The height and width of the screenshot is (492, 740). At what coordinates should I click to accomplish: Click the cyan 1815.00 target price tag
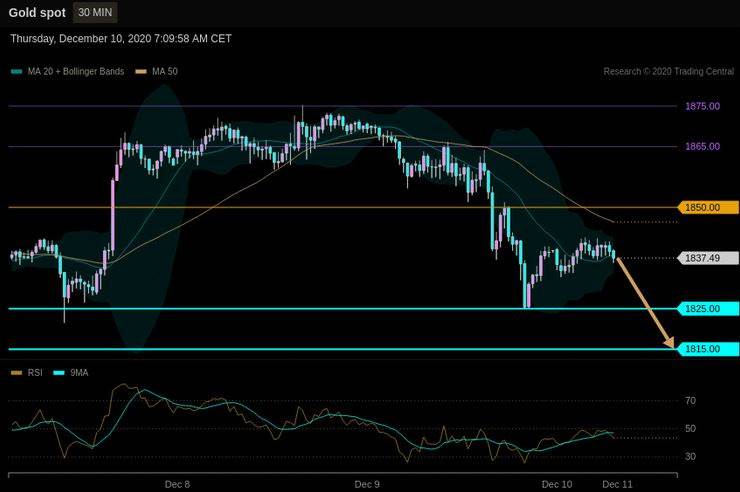(x=708, y=349)
